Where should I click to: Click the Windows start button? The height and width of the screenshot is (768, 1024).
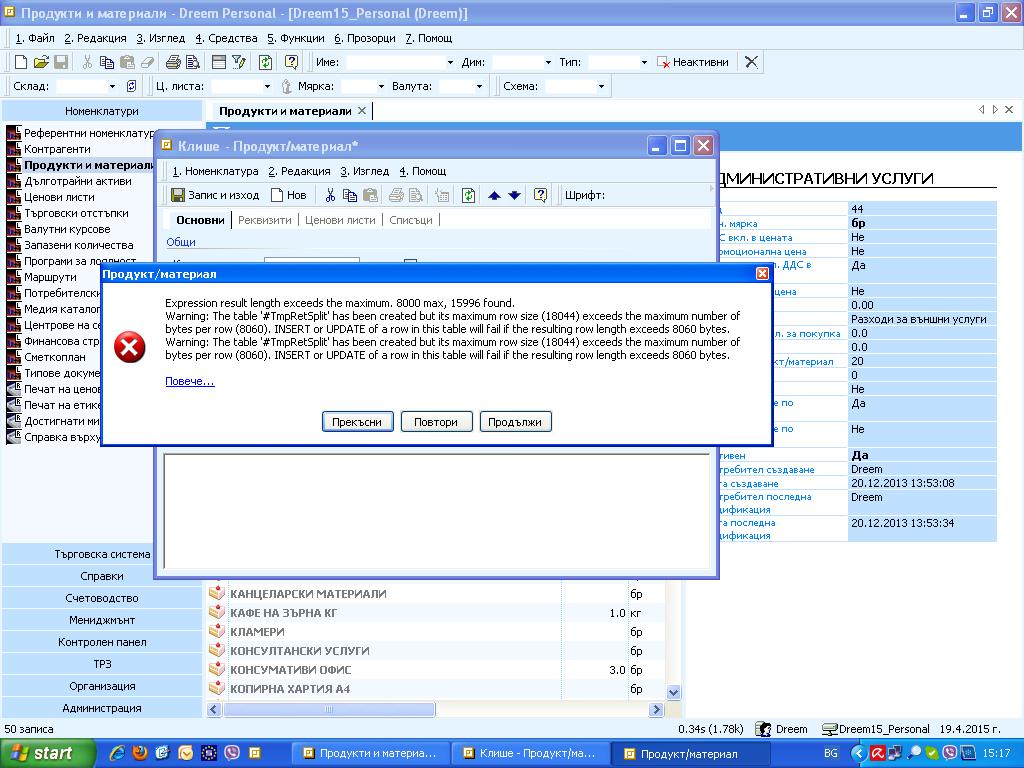47,754
